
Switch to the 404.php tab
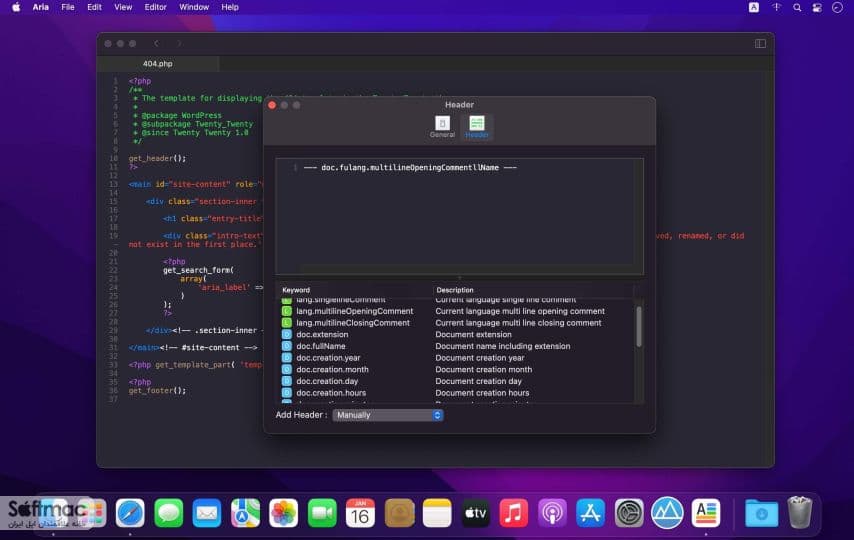click(x=158, y=64)
